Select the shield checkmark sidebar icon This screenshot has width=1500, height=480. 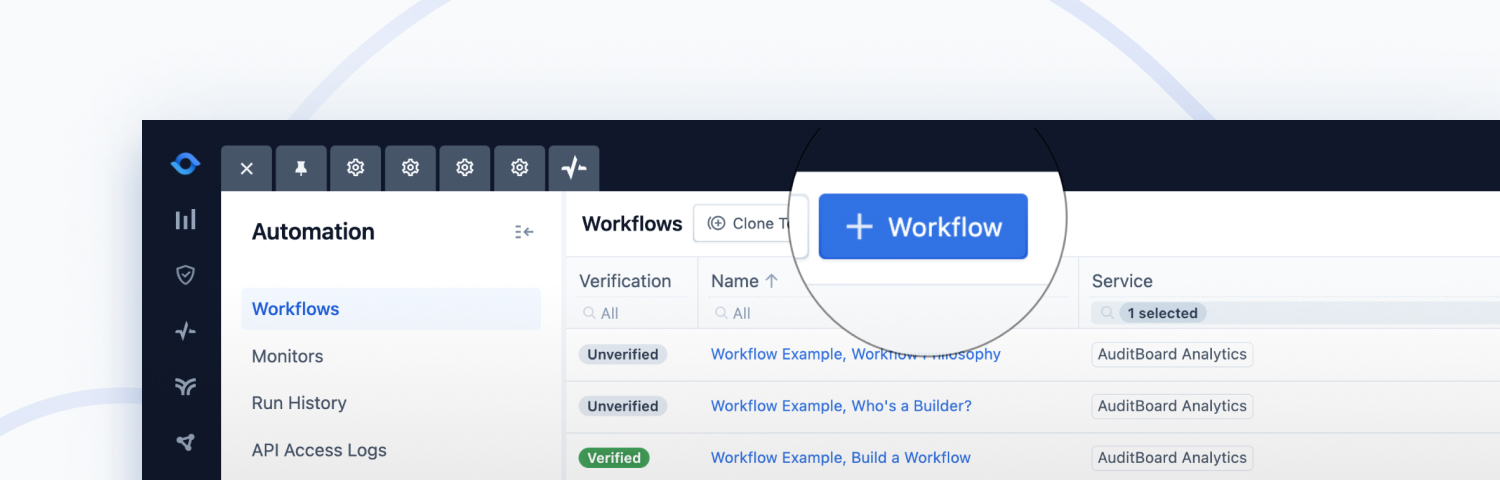(x=185, y=275)
